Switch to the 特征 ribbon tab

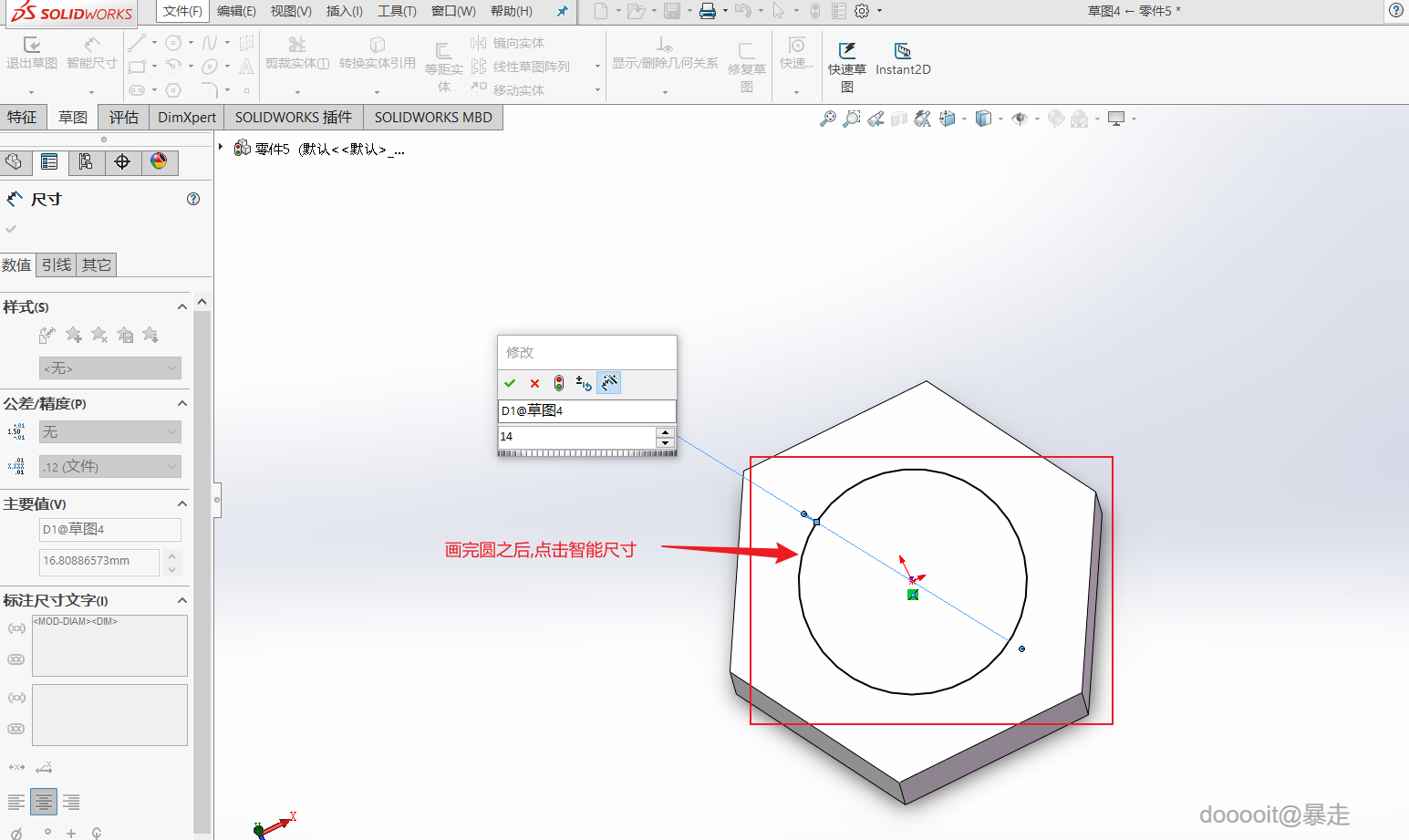click(22, 117)
